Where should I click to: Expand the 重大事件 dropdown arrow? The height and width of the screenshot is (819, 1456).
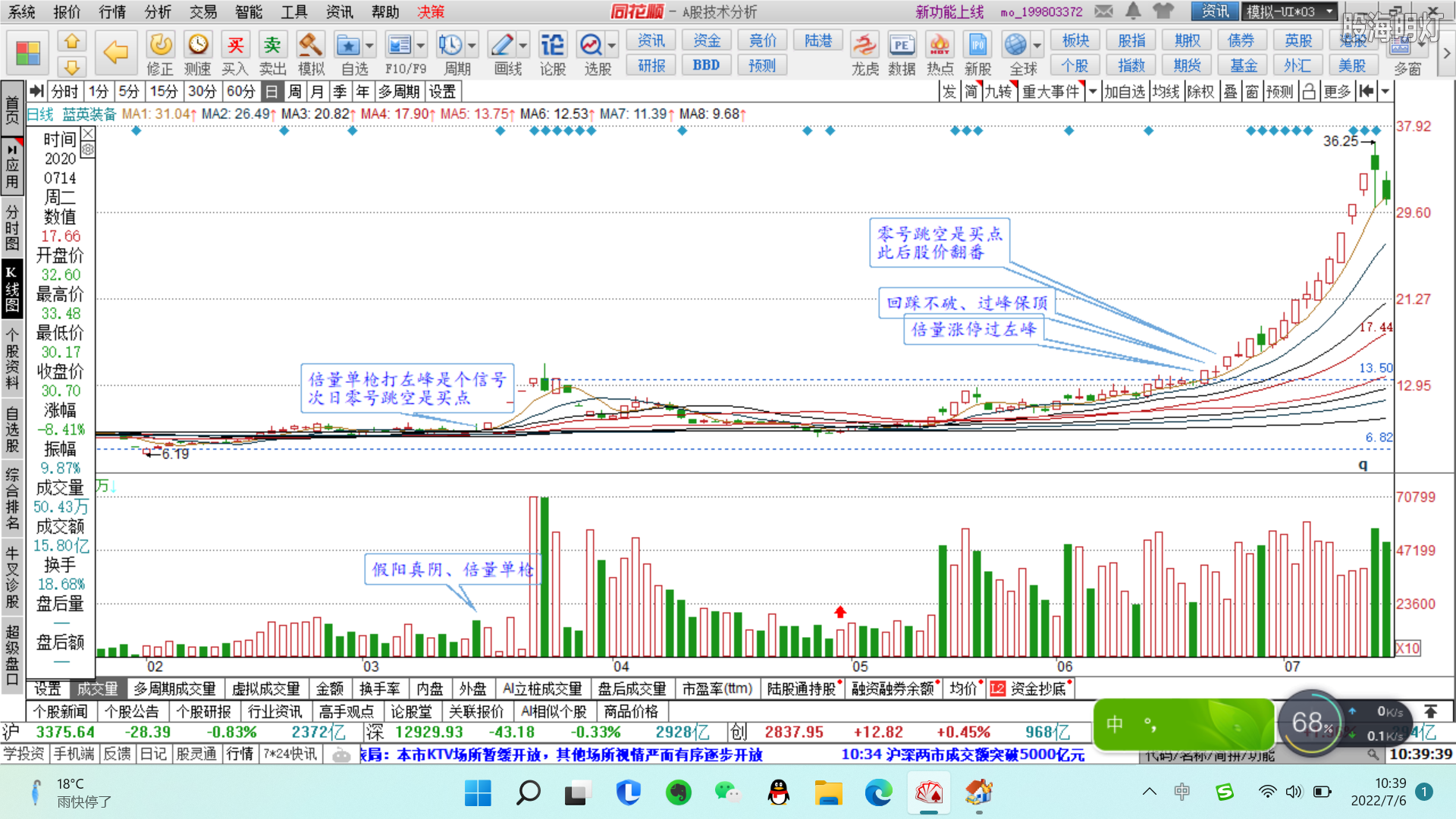point(1093,92)
